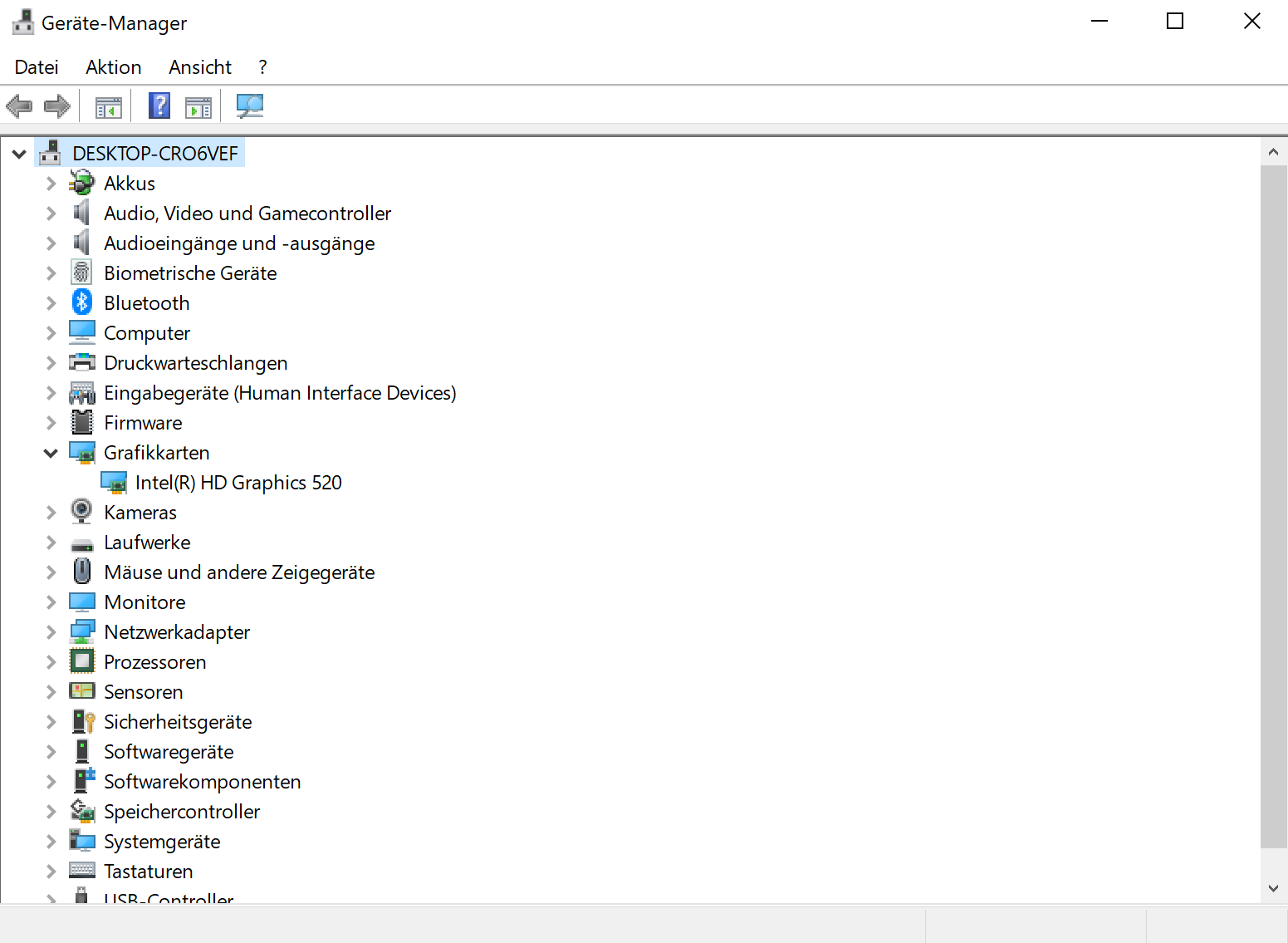
Task: Click the Softwarekomponenten icon
Action: click(84, 781)
